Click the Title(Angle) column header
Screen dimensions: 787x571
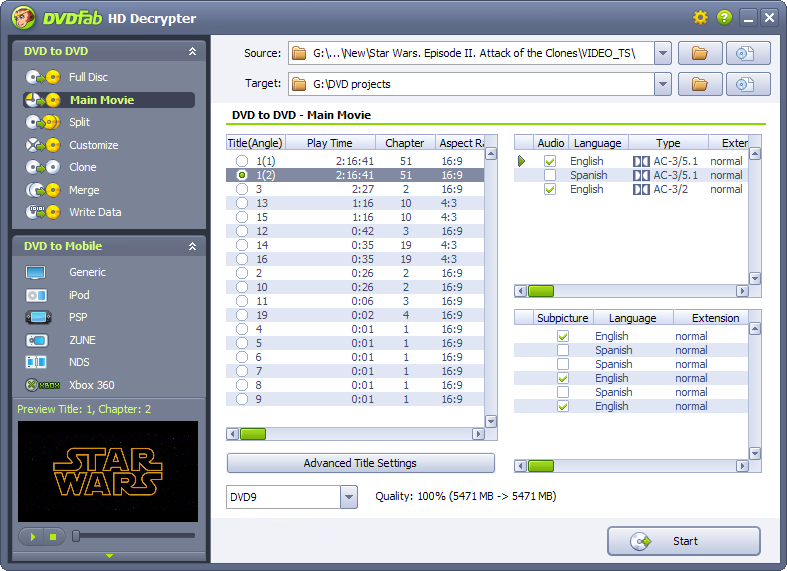(x=255, y=143)
